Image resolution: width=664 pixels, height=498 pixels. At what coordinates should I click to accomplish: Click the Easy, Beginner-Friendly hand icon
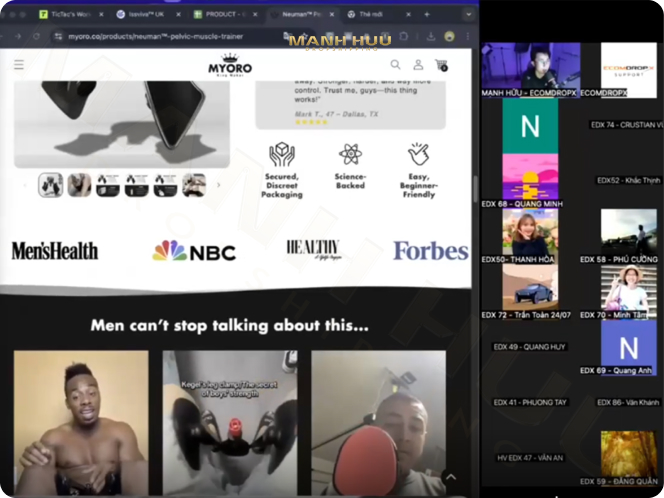(418, 154)
